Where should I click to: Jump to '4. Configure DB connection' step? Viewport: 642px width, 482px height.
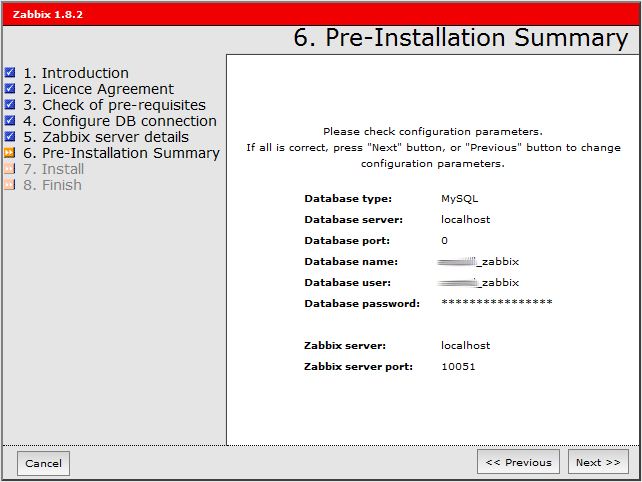click(120, 121)
